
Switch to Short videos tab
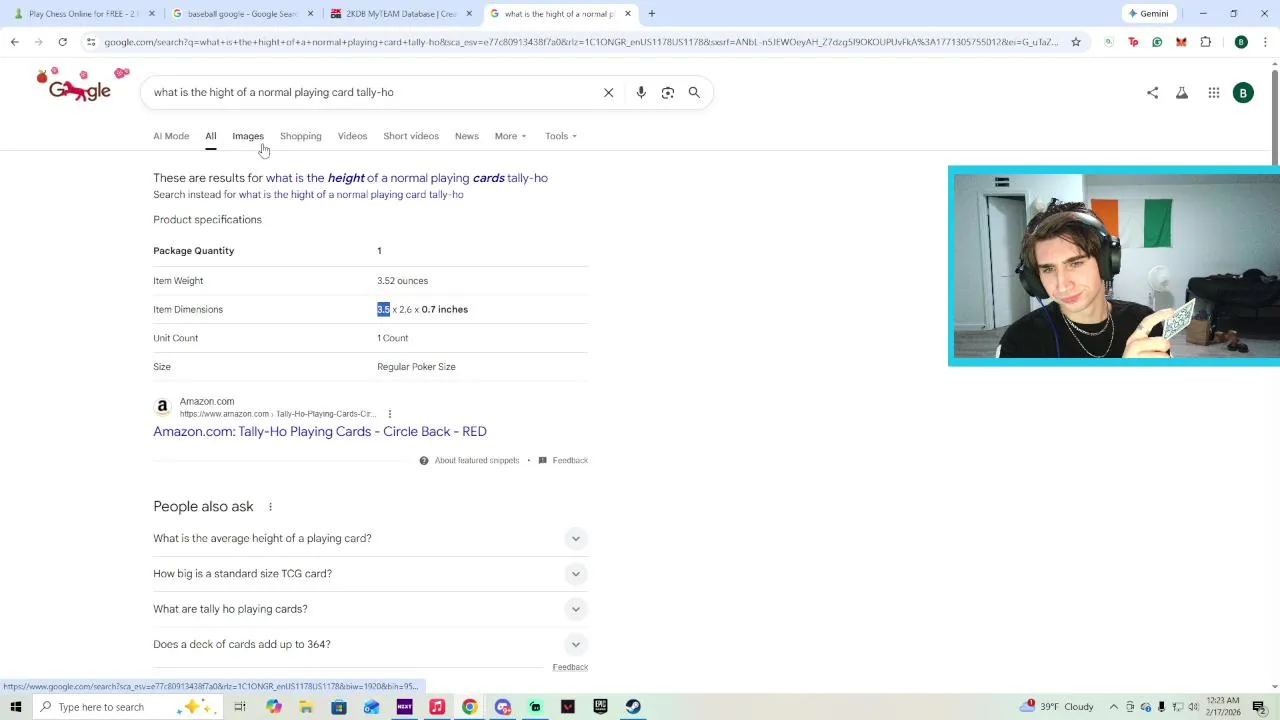(411, 136)
